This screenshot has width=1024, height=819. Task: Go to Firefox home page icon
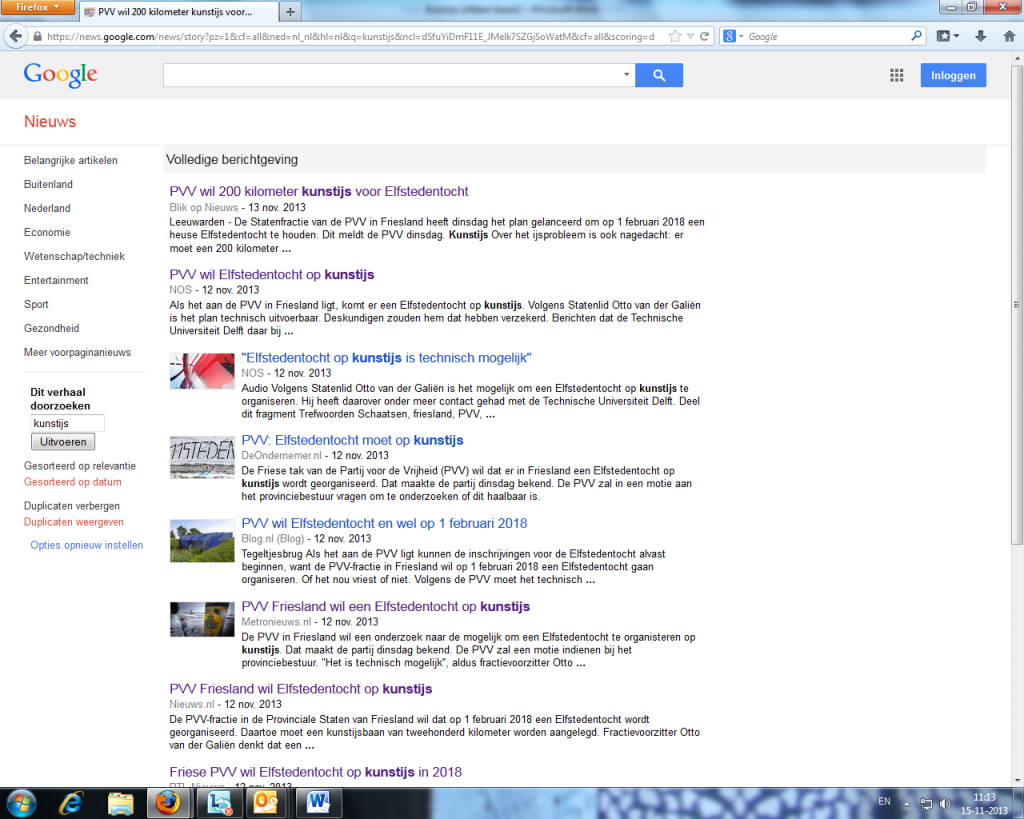click(1009, 37)
